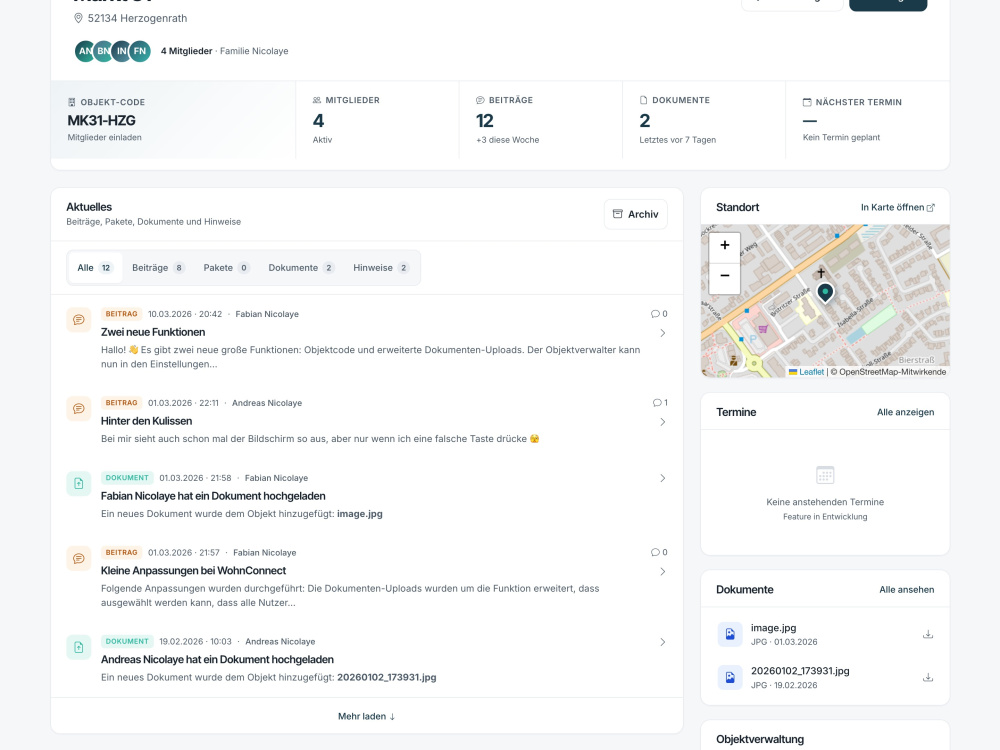This screenshot has width=1000, height=750.
Task: Select the Alle filter tab
Action: click(x=94, y=268)
